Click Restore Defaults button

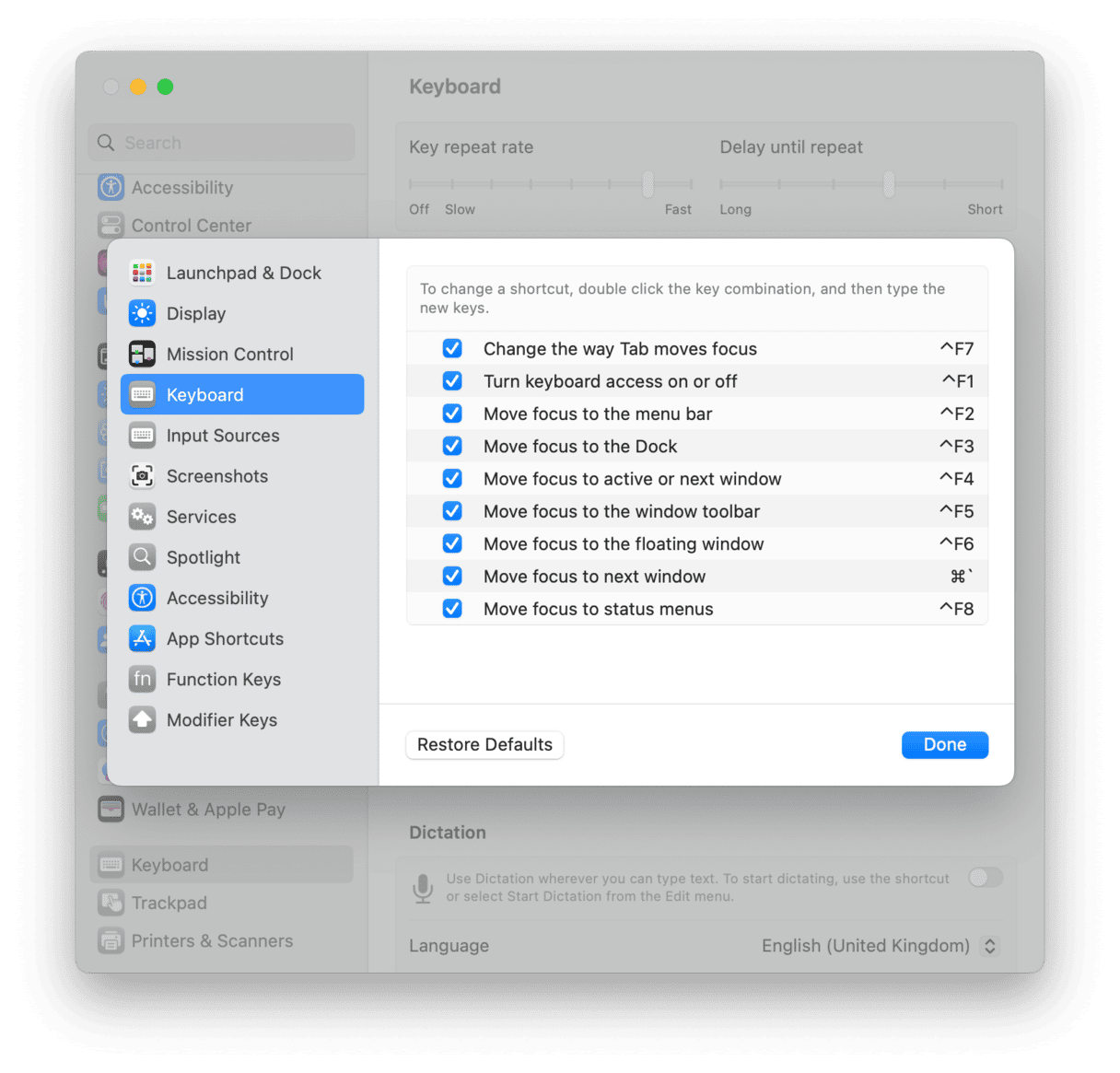[x=484, y=744]
